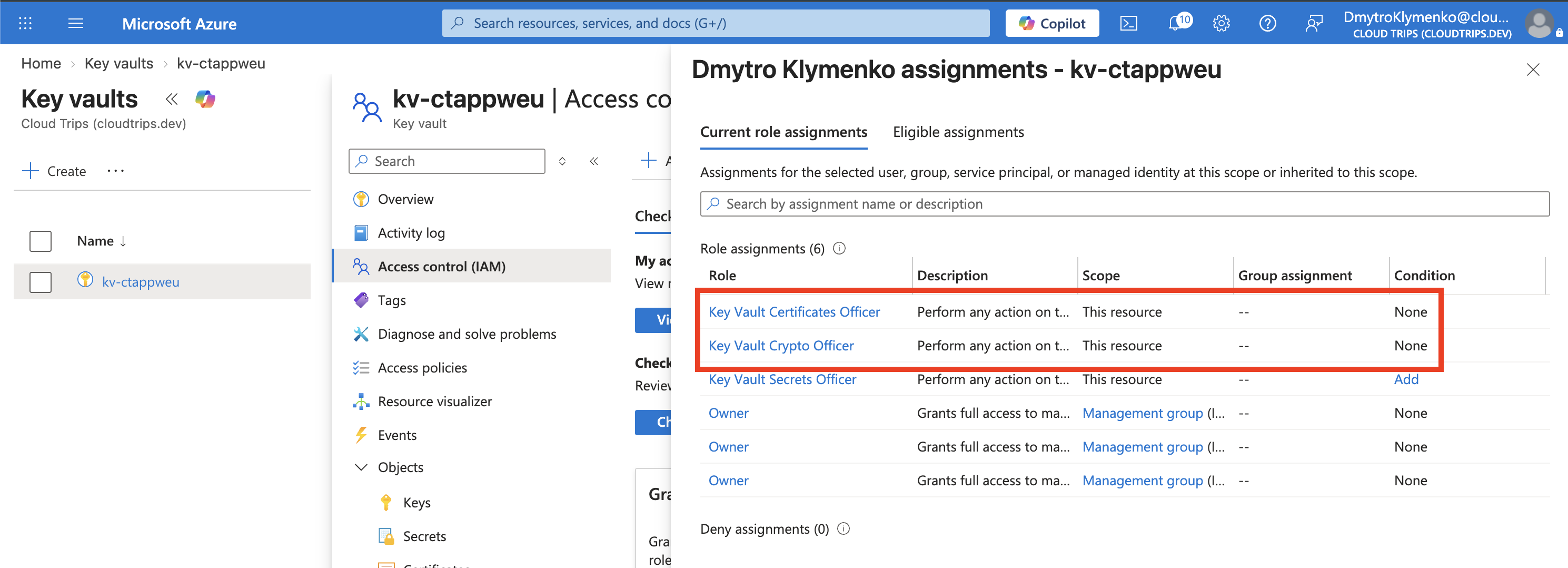Collapse the resource menu with double chevron
Viewport: 1568px width, 568px height.
click(x=594, y=162)
